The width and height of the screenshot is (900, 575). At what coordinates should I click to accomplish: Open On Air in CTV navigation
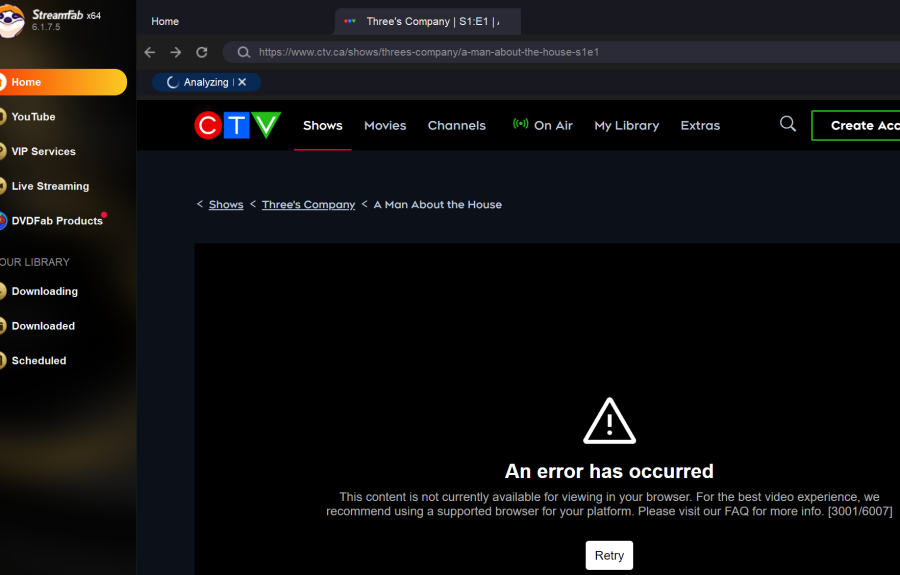pyautogui.click(x=553, y=125)
